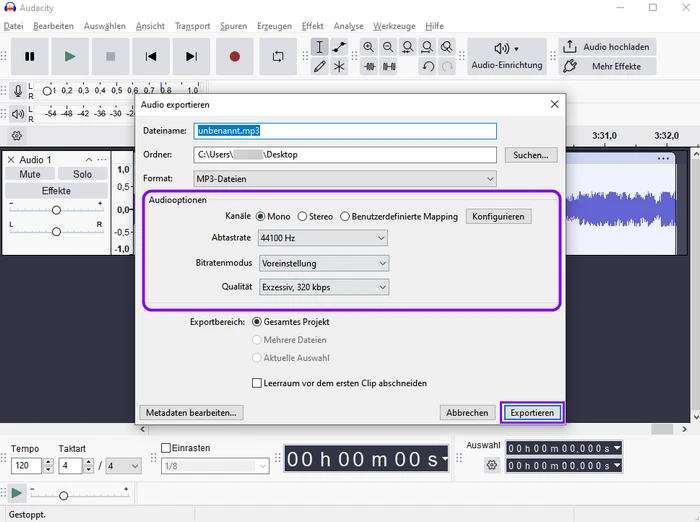Screen dimensions: 700x522
Task: Click the greyed Redo arrow icon
Action: click(447, 67)
